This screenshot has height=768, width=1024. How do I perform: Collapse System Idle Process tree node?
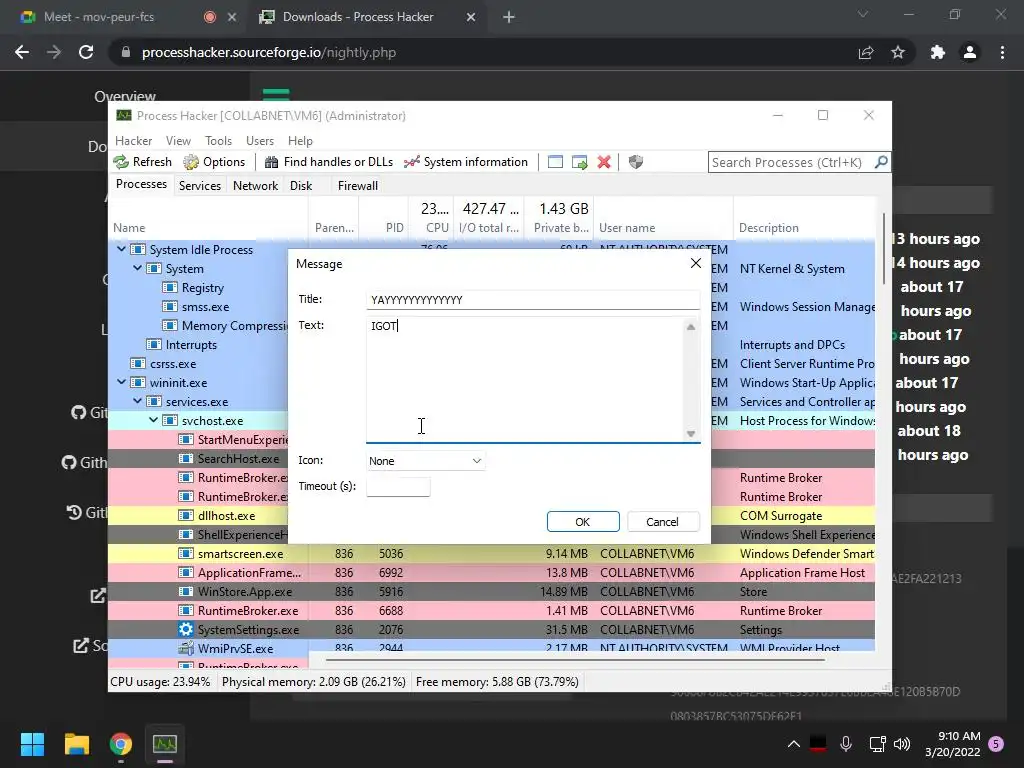click(121, 249)
